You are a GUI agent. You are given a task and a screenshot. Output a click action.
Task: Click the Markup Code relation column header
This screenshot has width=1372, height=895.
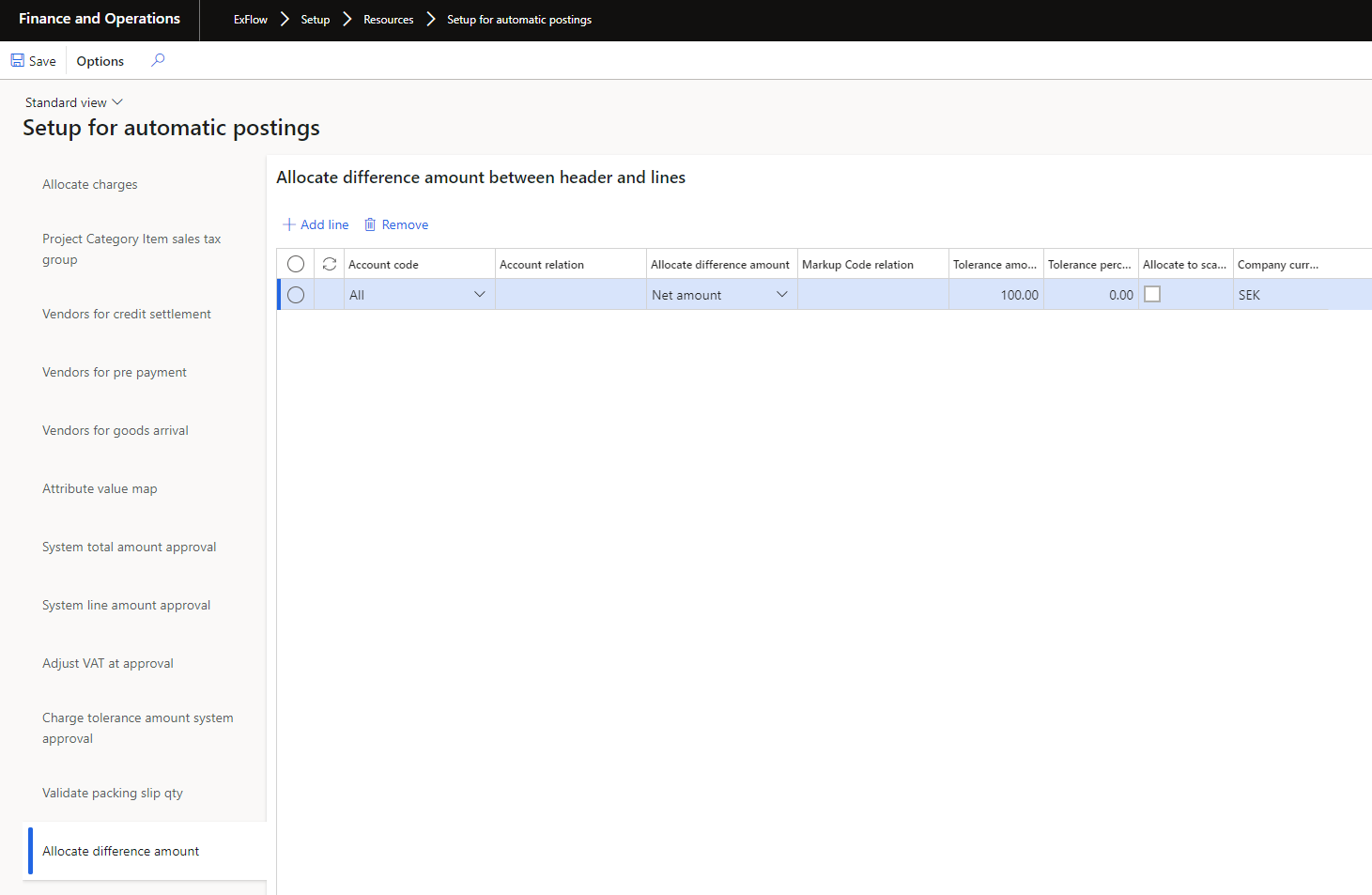pos(872,264)
